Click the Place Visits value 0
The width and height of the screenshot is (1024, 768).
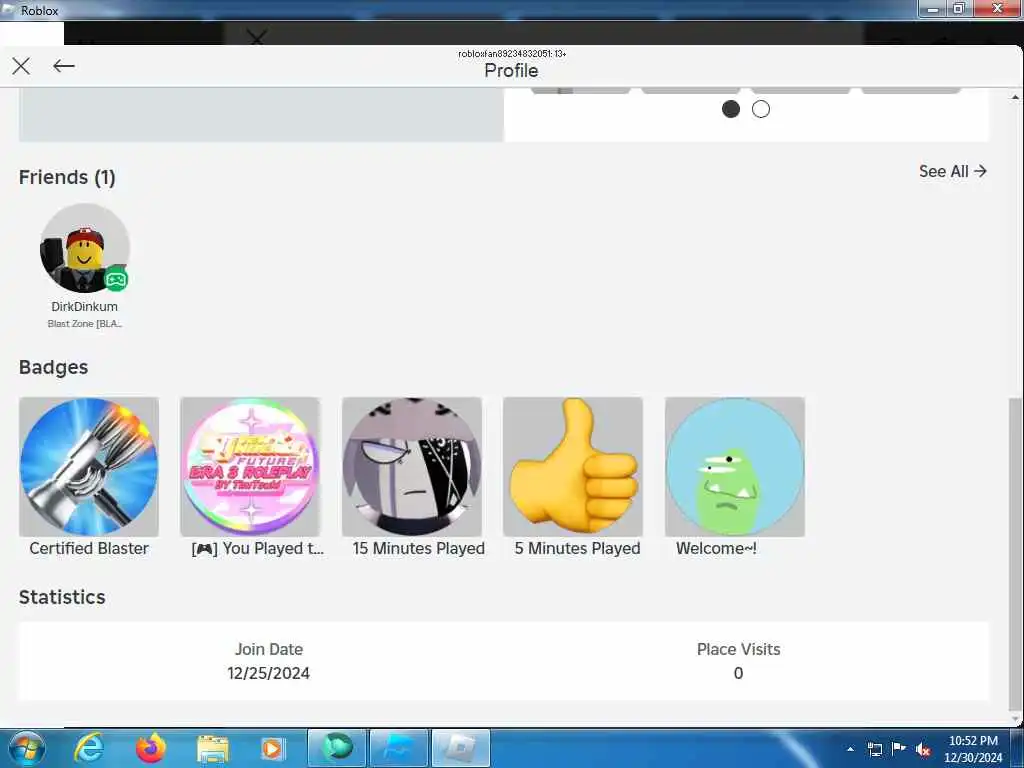(x=739, y=673)
